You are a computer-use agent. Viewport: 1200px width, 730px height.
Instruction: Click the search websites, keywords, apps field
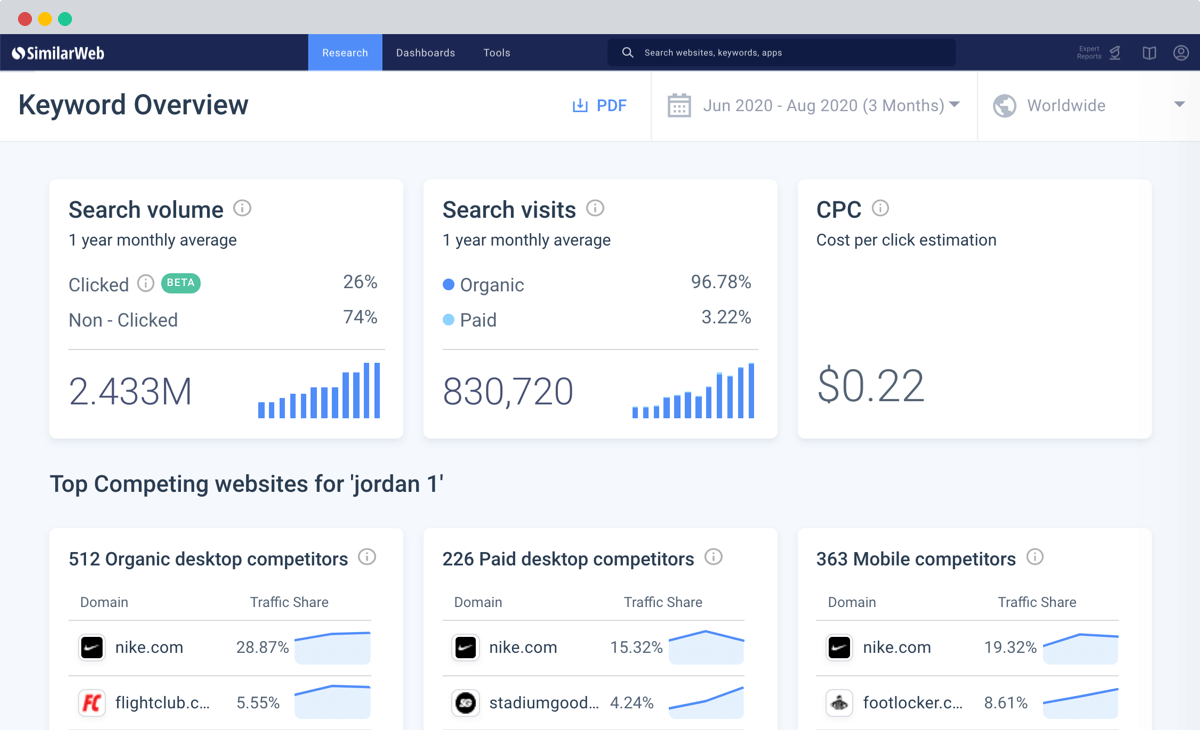781,53
